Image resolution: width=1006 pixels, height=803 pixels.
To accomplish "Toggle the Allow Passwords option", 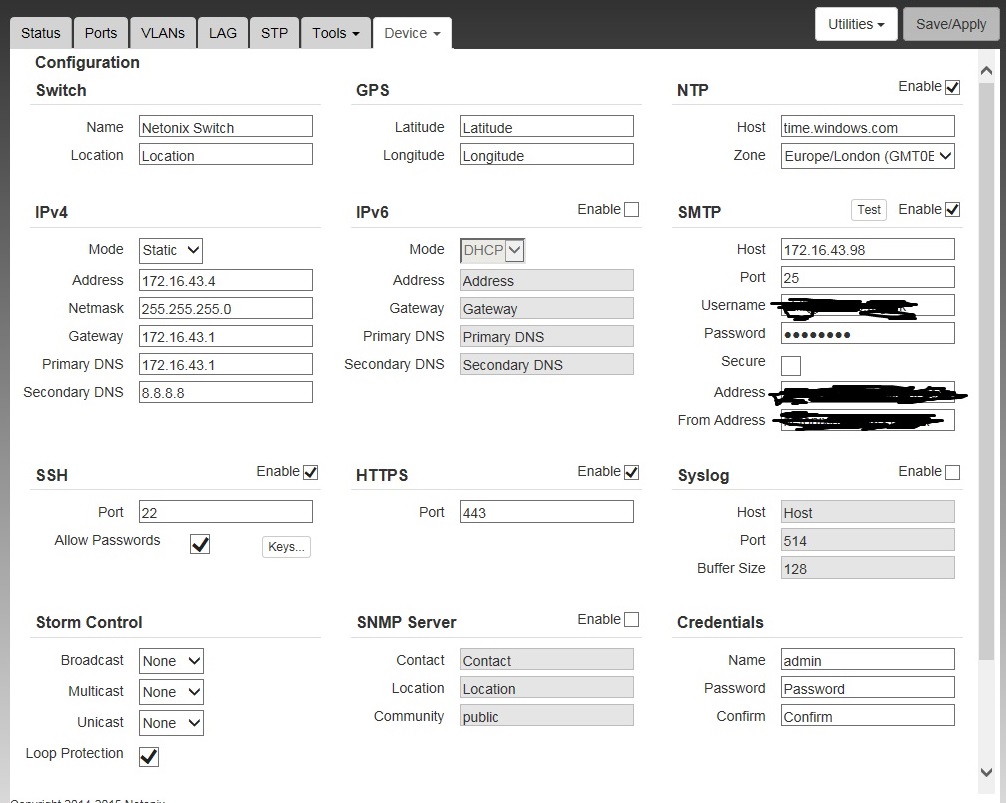I will pyautogui.click(x=199, y=544).
